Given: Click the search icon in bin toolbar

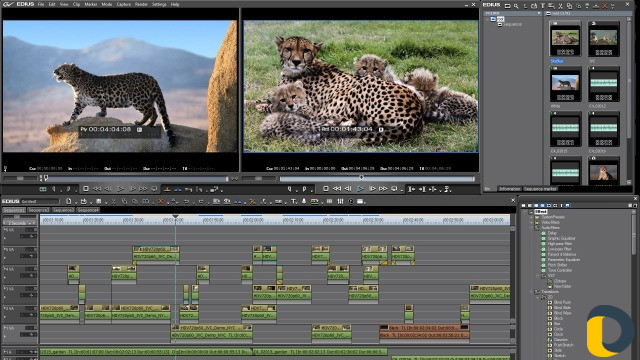Looking at the screenshot, I should pos(516,6).
